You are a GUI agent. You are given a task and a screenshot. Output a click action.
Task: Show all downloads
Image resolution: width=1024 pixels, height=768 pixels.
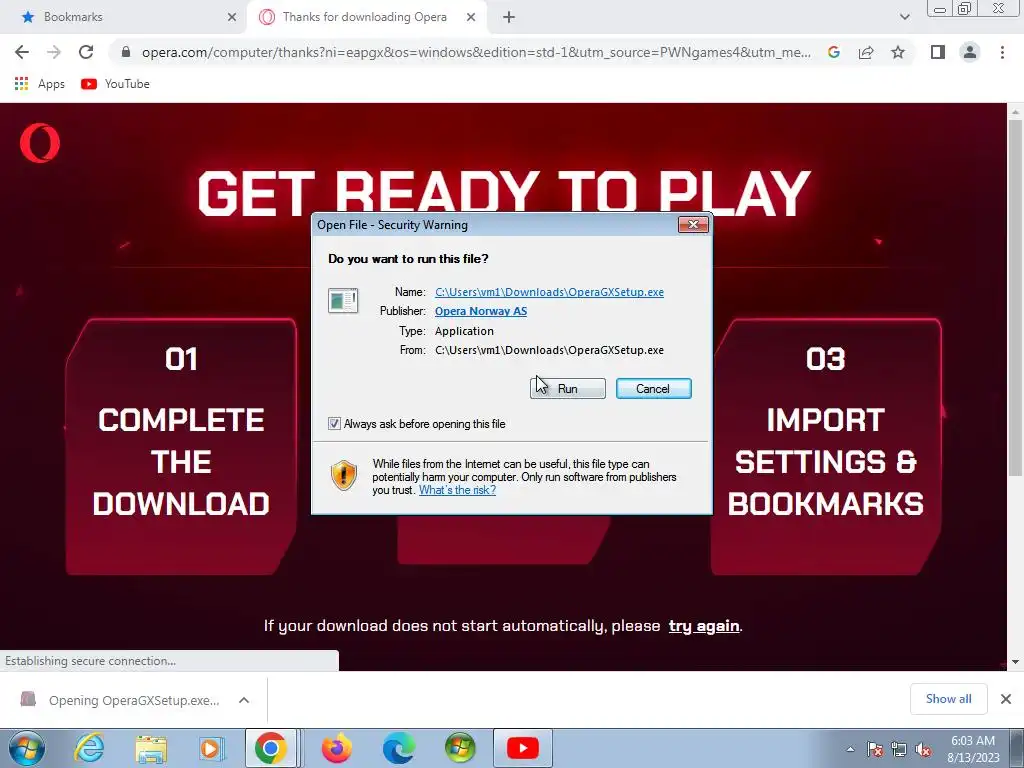pos(948,699)
